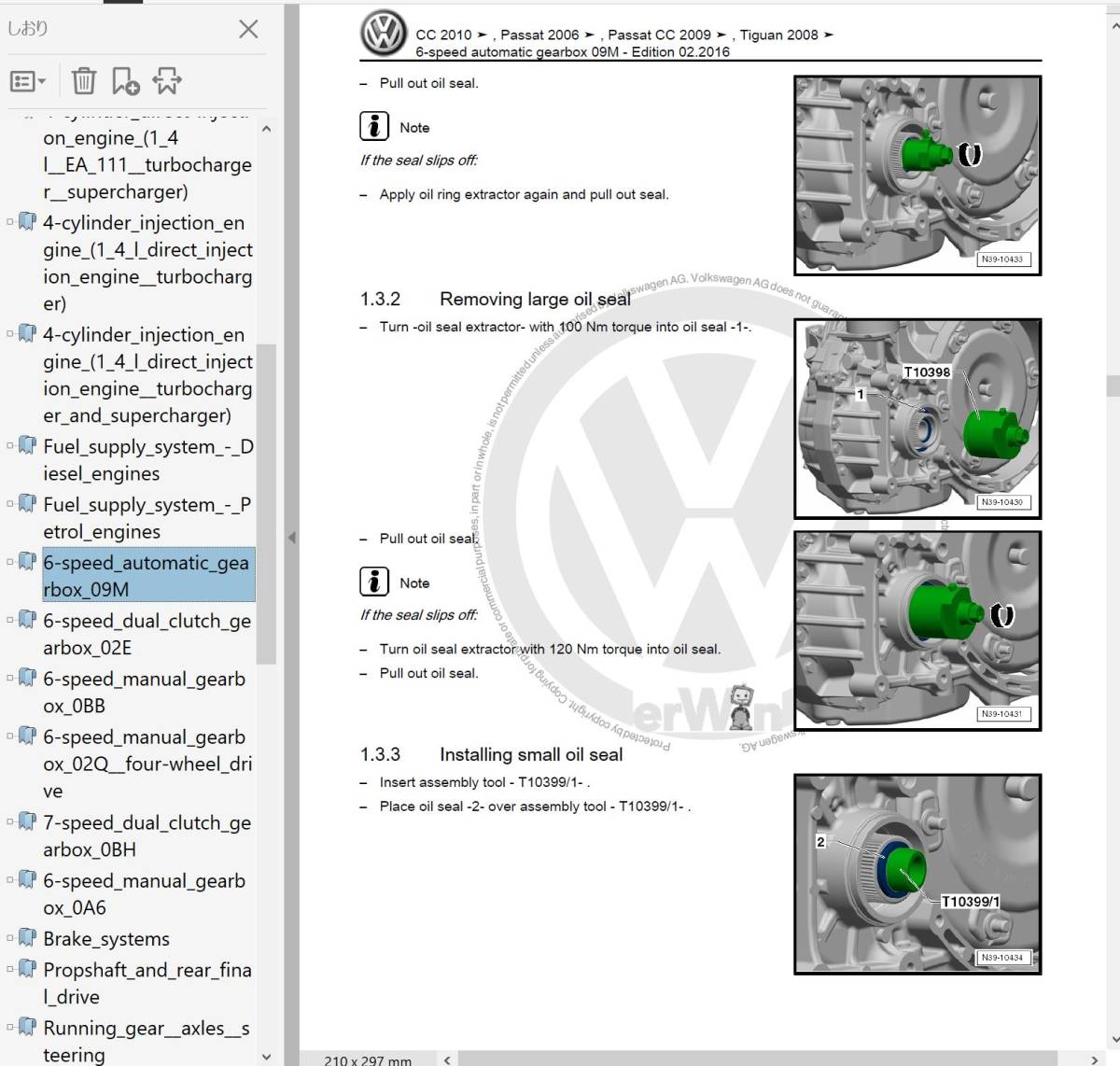Click figure N39-10430 showing T10398 tool
The image size is (1120, 1066).
point(917,419)
